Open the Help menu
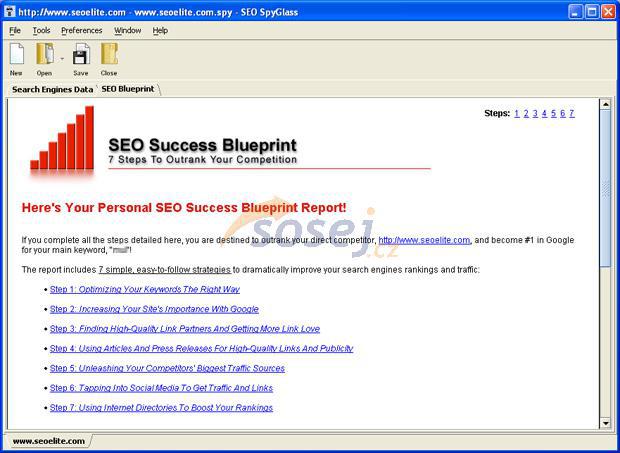 [160, 30]
